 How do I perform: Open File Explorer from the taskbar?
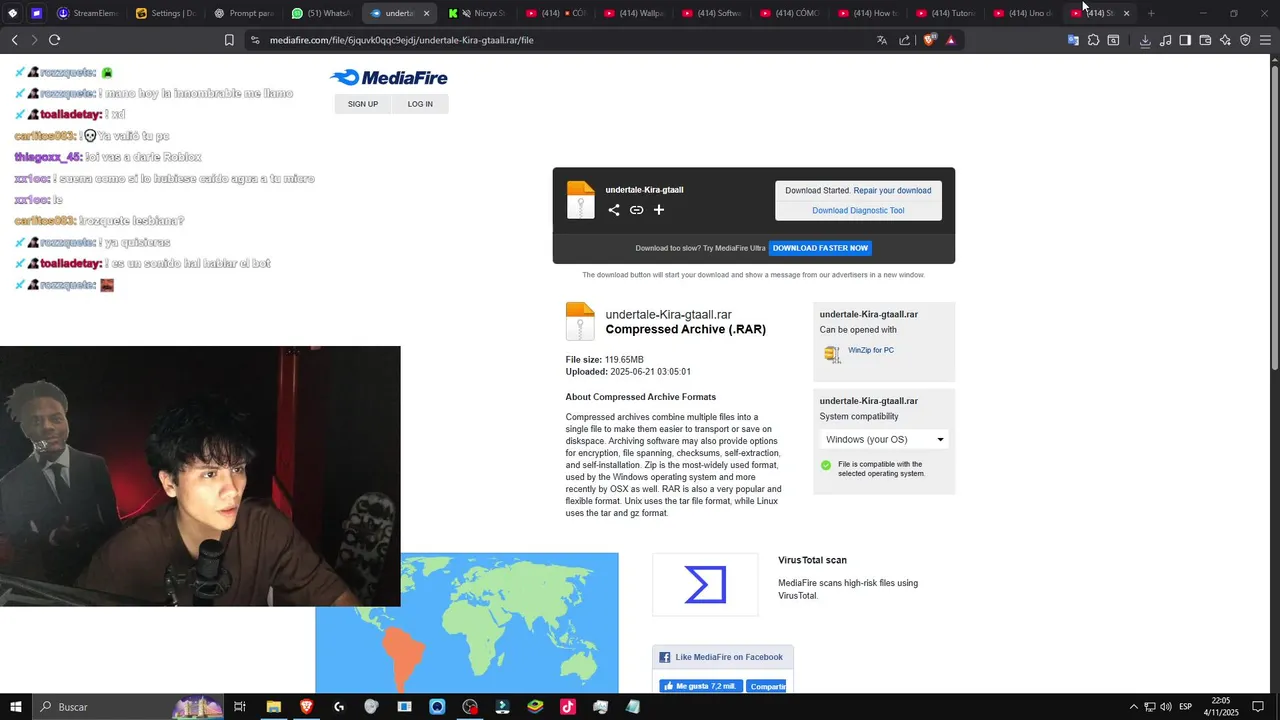coord(273,707)
